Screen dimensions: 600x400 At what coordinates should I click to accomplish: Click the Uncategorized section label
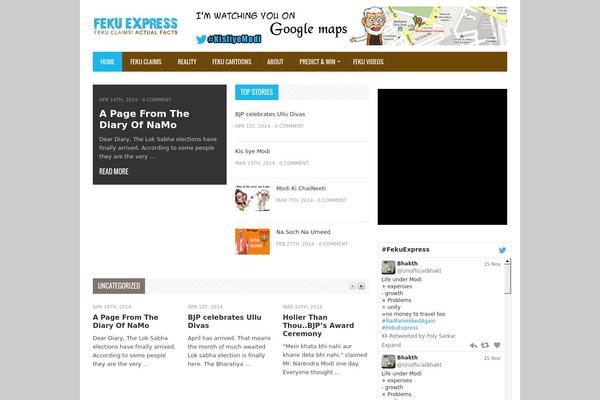(x=119, y=286)
